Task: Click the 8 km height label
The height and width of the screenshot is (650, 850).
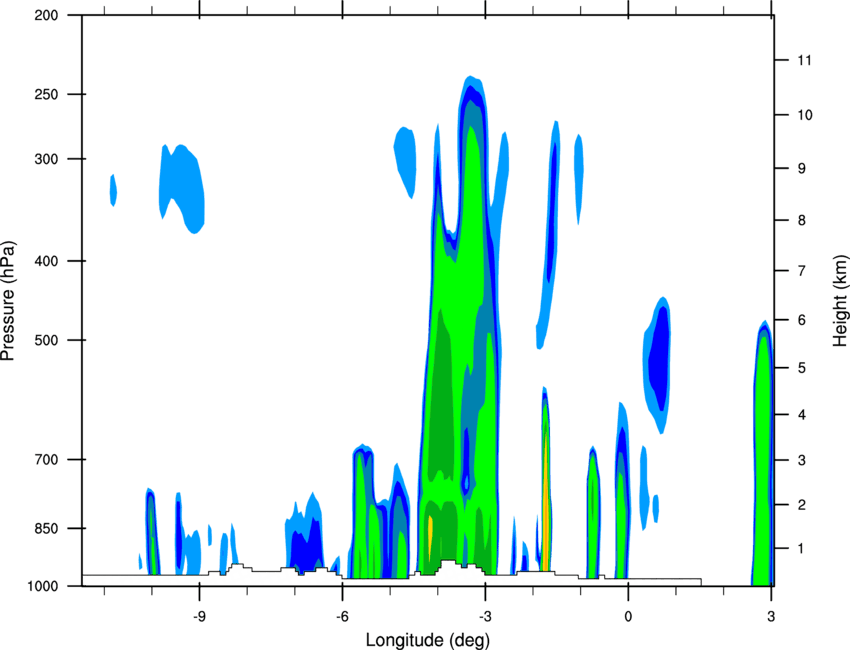Action: [802, 220]
